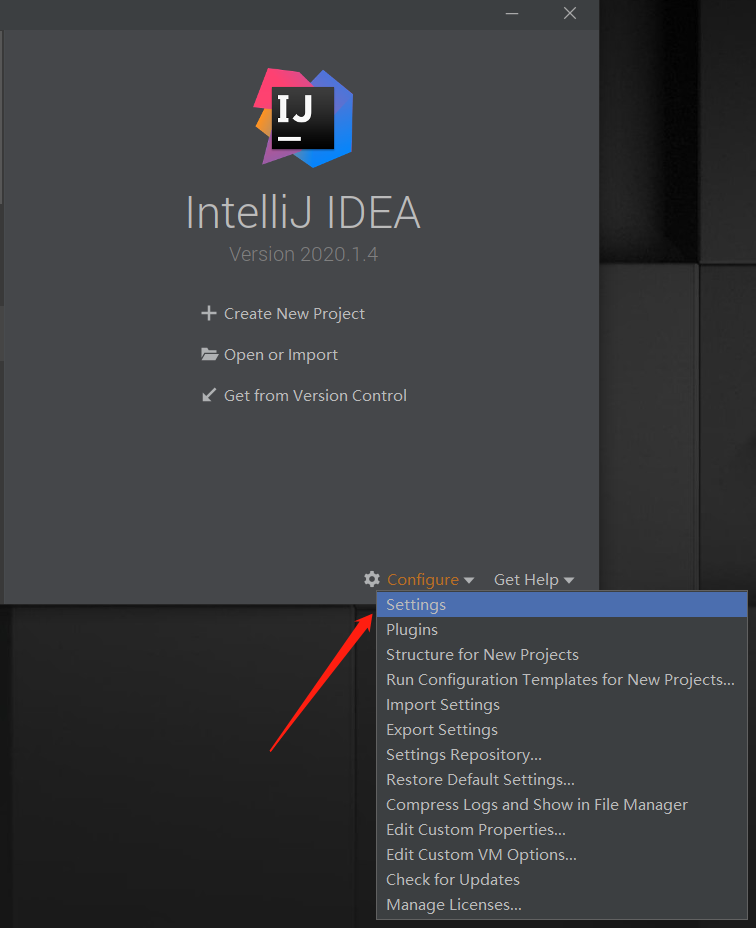The image size is (756, 928).
Task: Open Edit Custom Properties...
Action: [x=562, y=830]
